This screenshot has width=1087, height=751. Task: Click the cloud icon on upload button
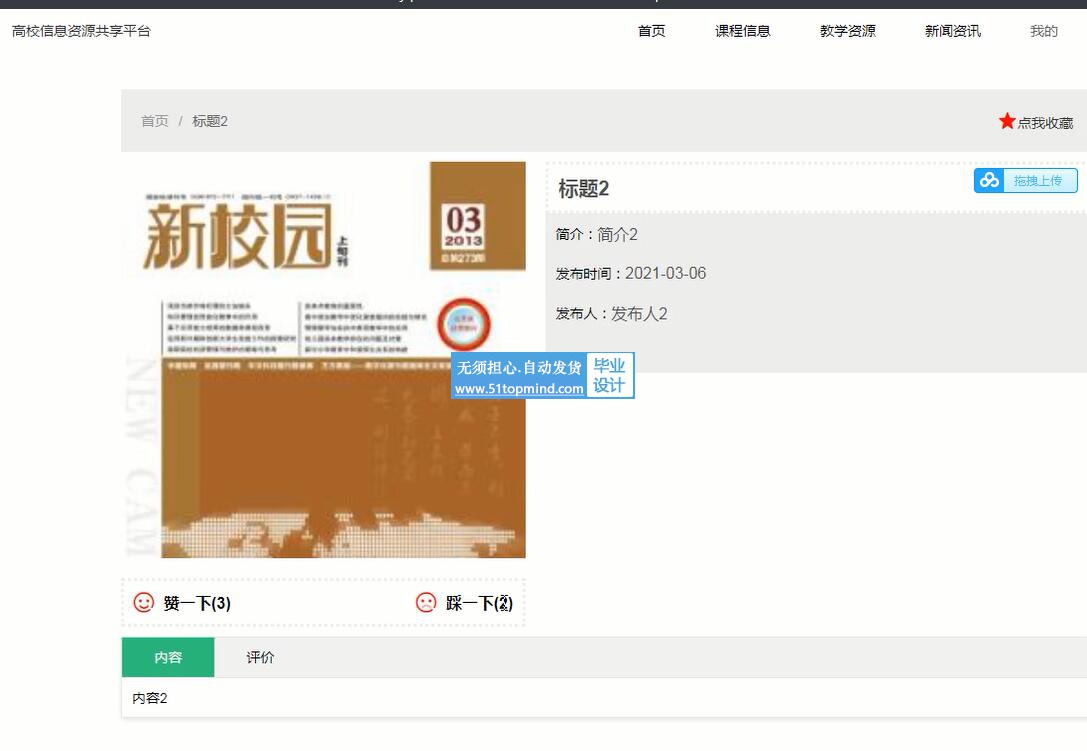tap(989, 180)
